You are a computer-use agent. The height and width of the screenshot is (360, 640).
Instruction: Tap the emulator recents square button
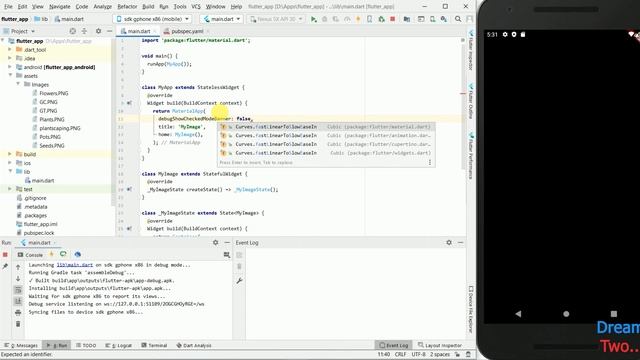coord(613,314)
